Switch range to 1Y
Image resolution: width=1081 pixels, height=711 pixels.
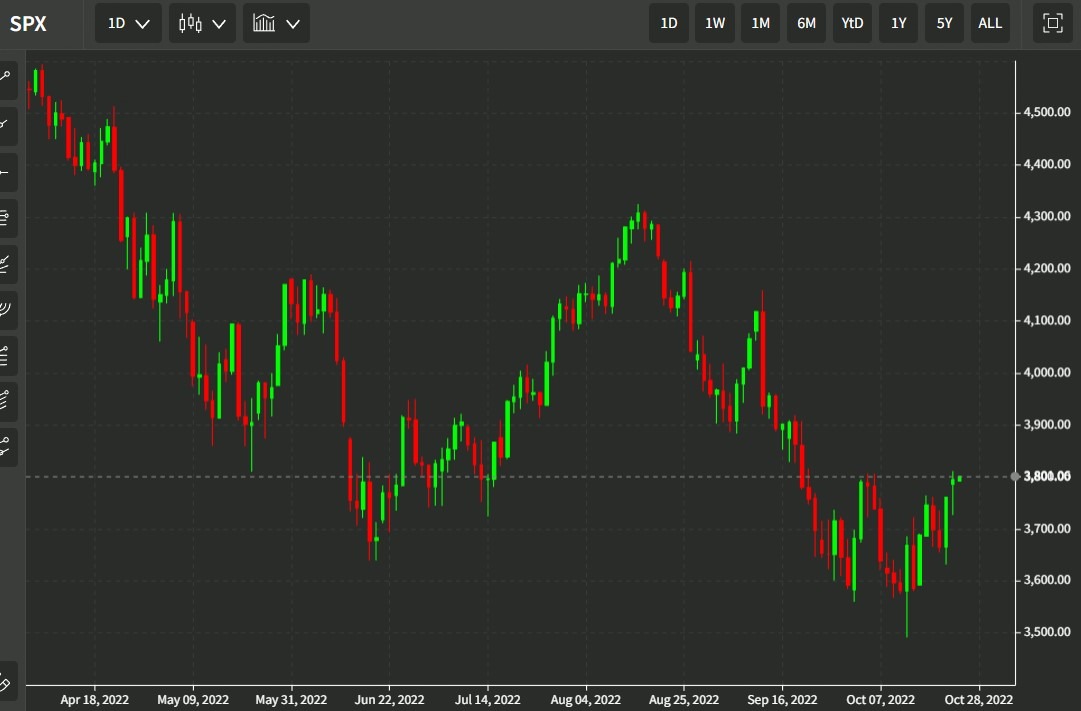coord(898,23)
